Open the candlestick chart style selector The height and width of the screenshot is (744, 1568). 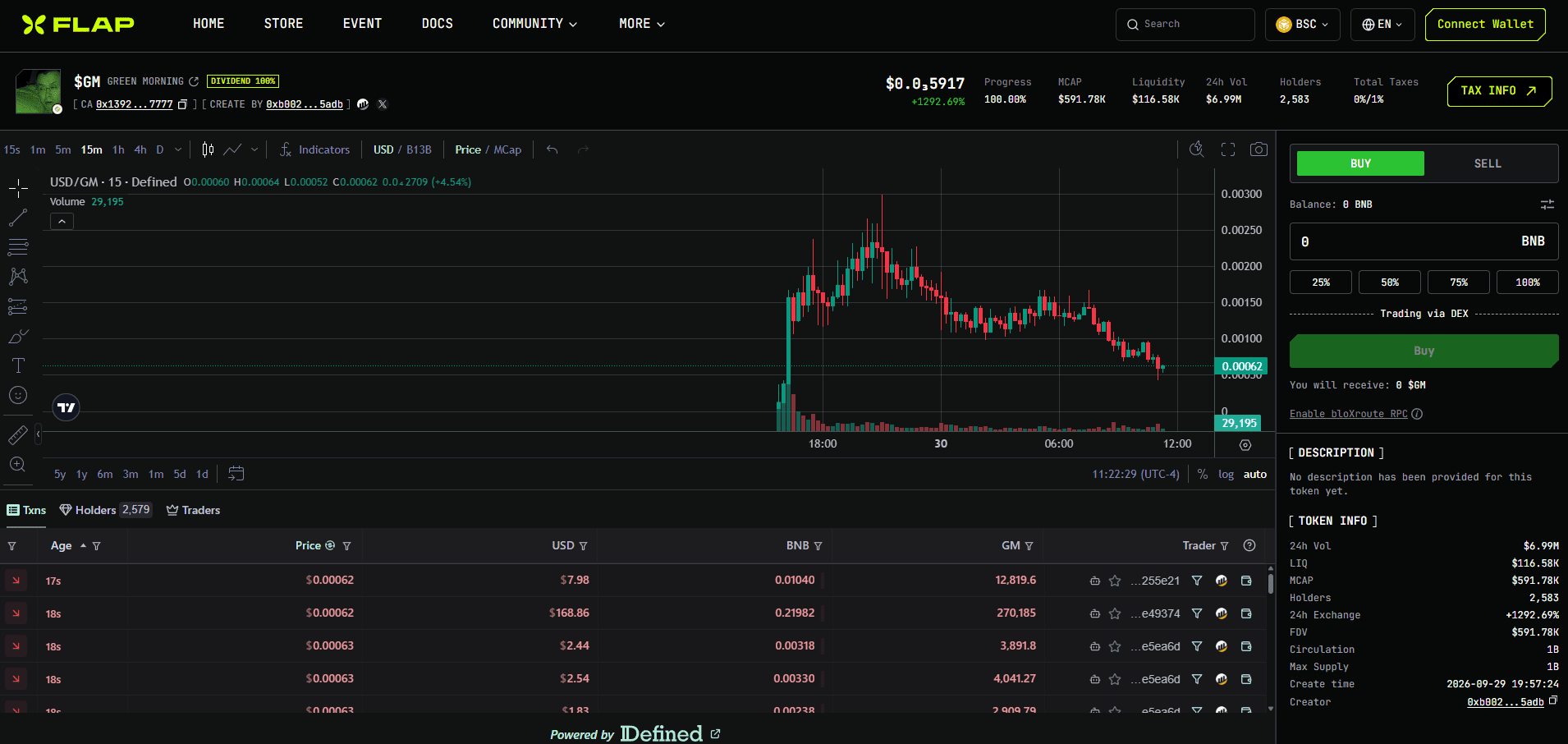point(209,149)
